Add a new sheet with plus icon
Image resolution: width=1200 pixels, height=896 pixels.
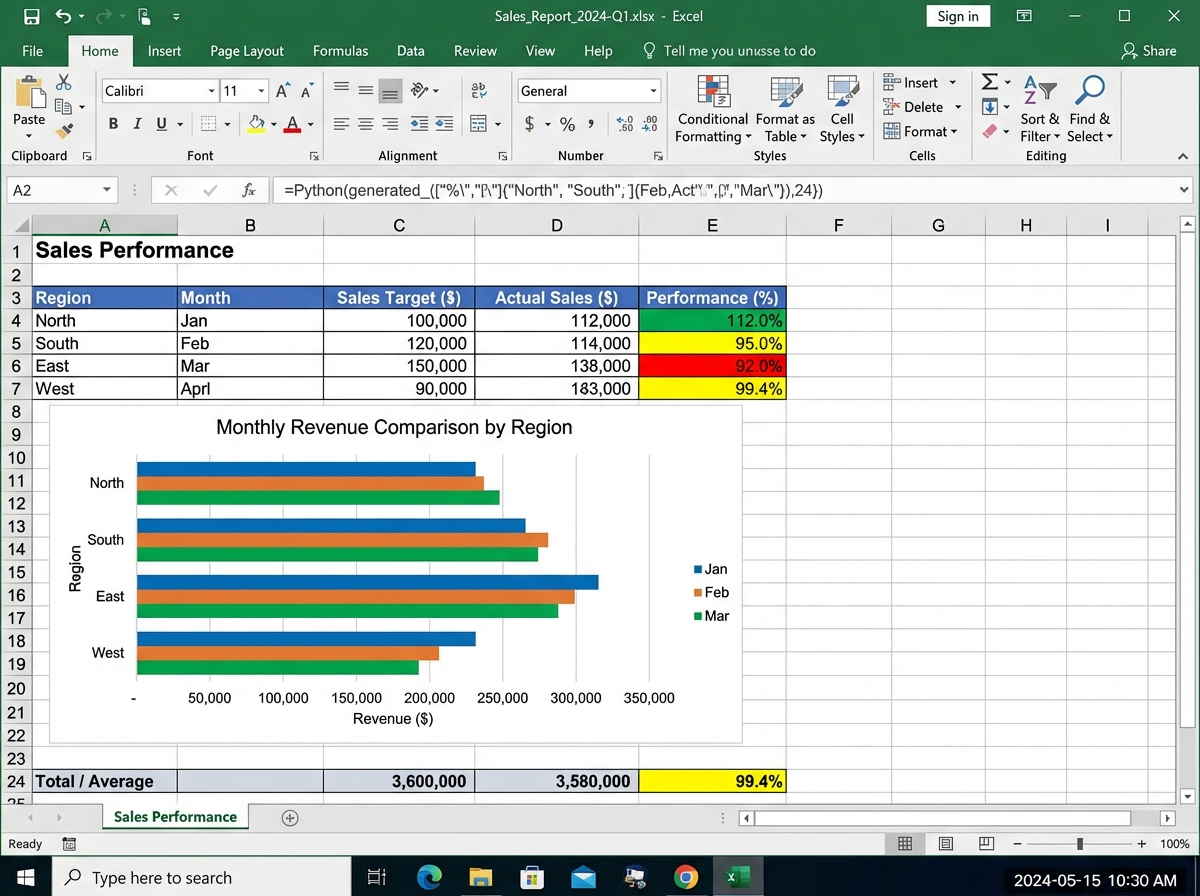pos(290,818)
